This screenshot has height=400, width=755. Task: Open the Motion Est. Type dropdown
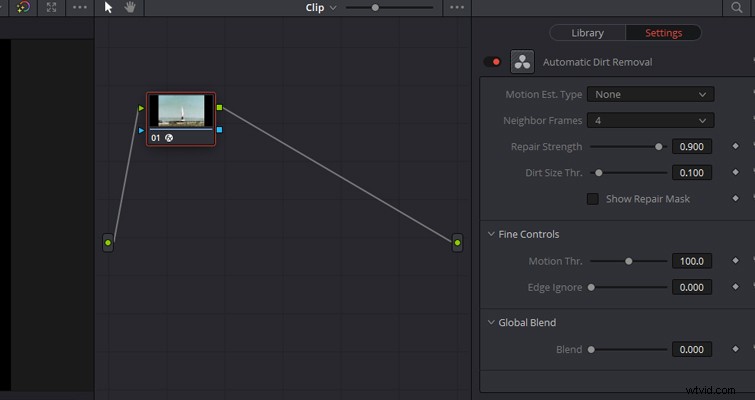(651, 94)
